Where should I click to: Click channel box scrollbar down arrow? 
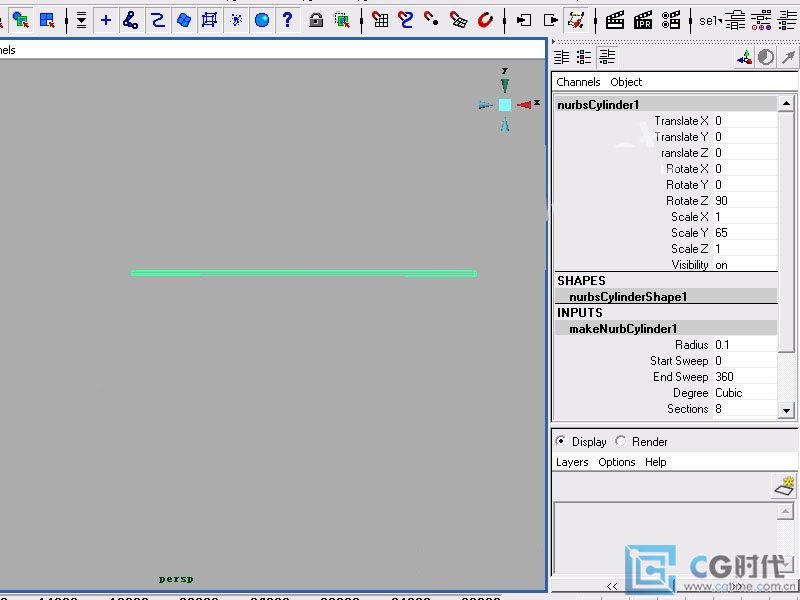tap(786, 410)
